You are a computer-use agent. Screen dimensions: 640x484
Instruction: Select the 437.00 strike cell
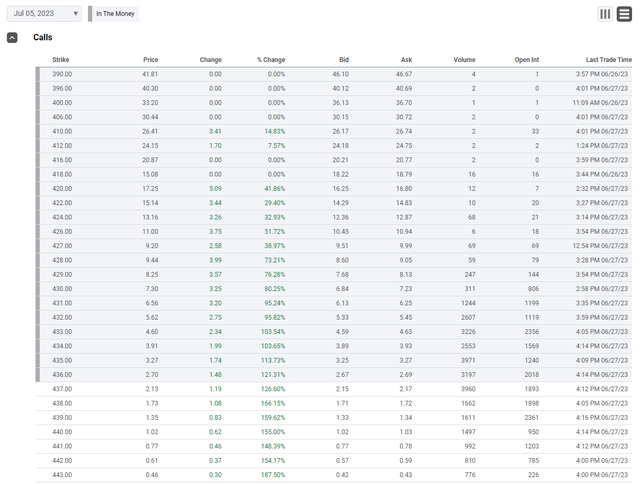pos(62,389)
